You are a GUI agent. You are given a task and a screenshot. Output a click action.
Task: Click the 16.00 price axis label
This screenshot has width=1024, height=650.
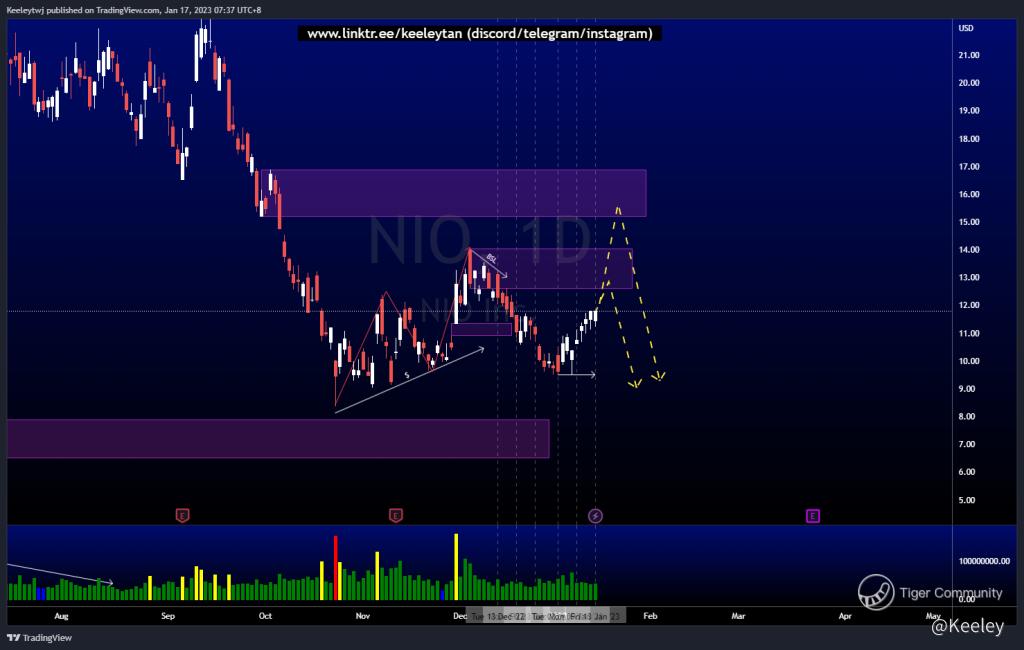[968, 194]
